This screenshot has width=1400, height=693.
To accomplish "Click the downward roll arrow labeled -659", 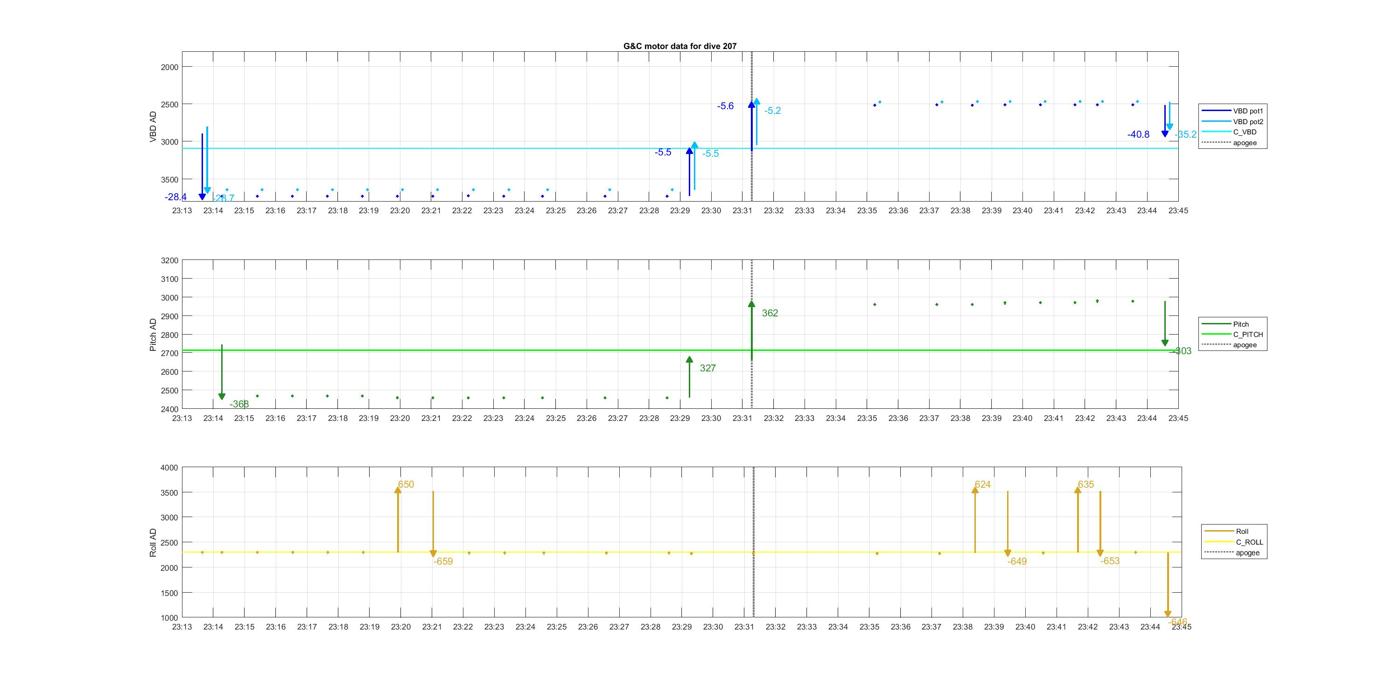I will (x=433, y=524).
